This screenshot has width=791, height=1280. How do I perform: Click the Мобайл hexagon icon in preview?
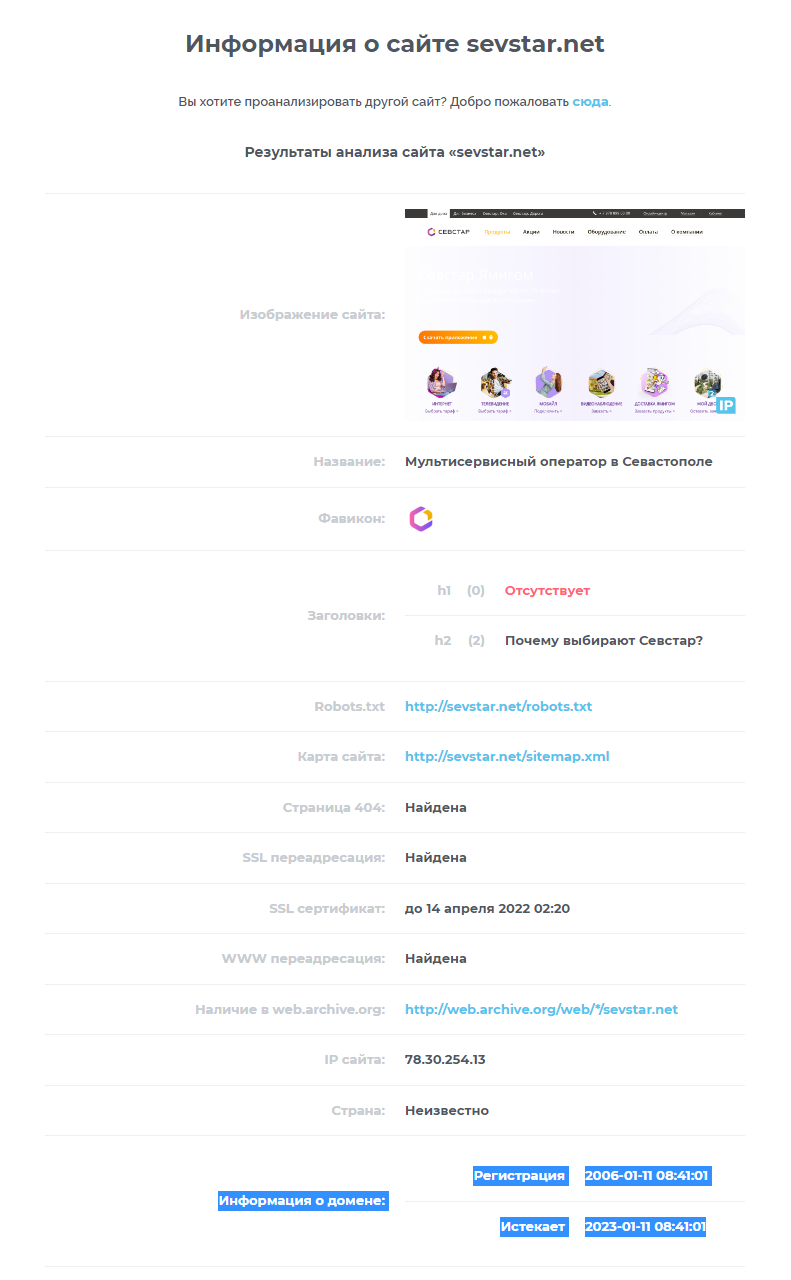(x=548, y=382)
